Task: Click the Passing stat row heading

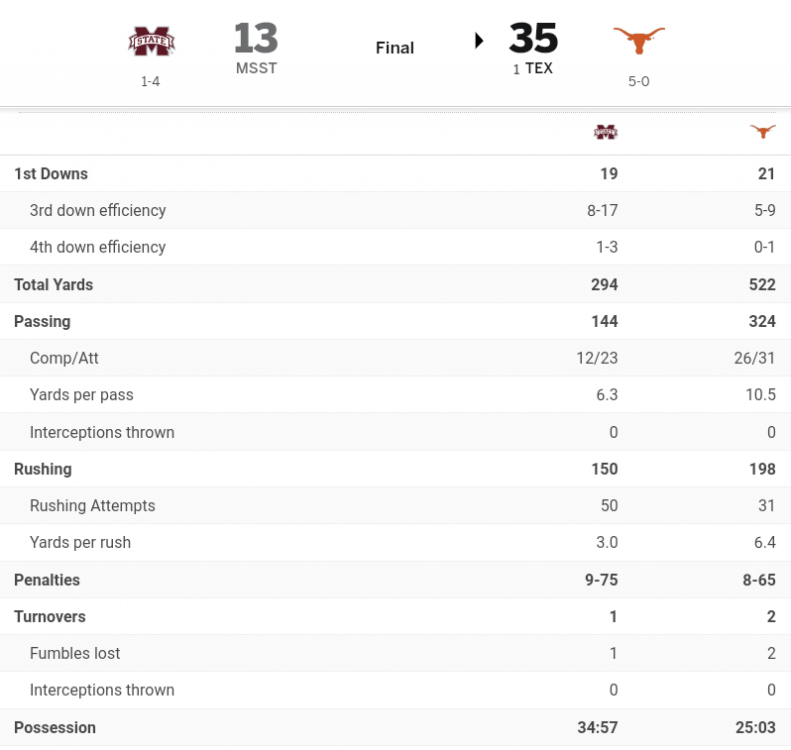Action: (x=42, y=322)
